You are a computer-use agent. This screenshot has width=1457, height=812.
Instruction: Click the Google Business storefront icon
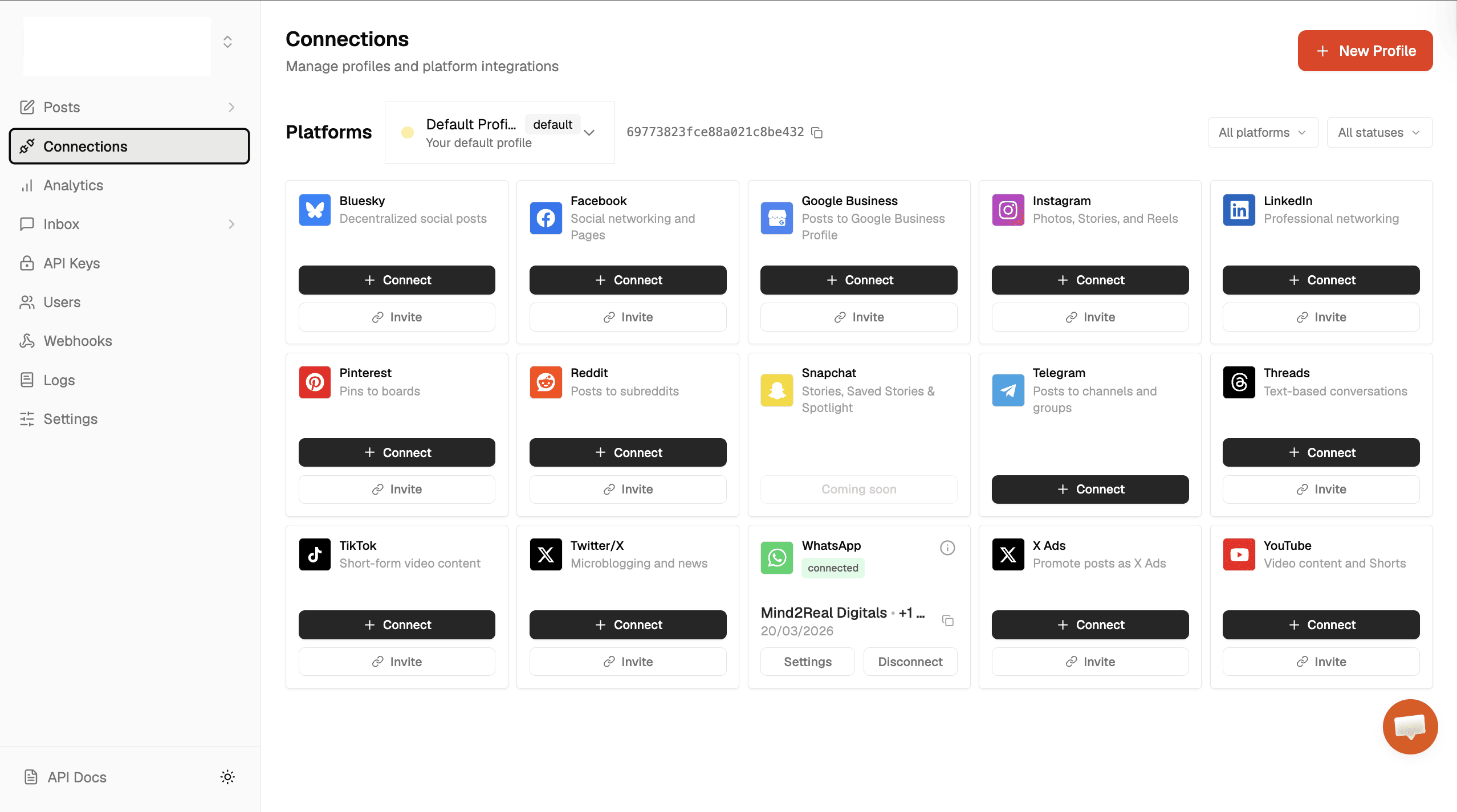point(776,218)
